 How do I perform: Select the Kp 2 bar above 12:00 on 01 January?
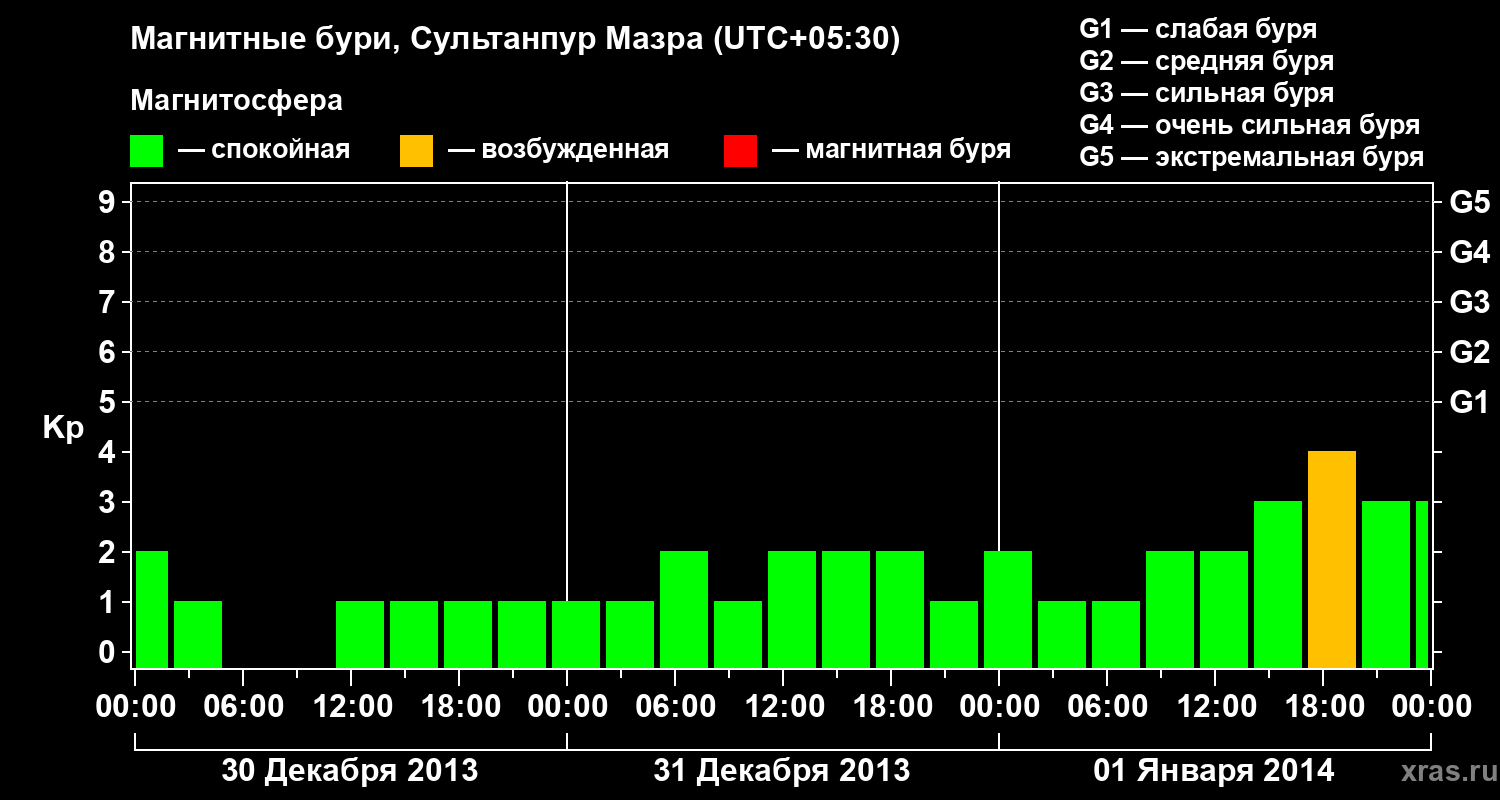pyautogui.click(x=1224, y=609)
